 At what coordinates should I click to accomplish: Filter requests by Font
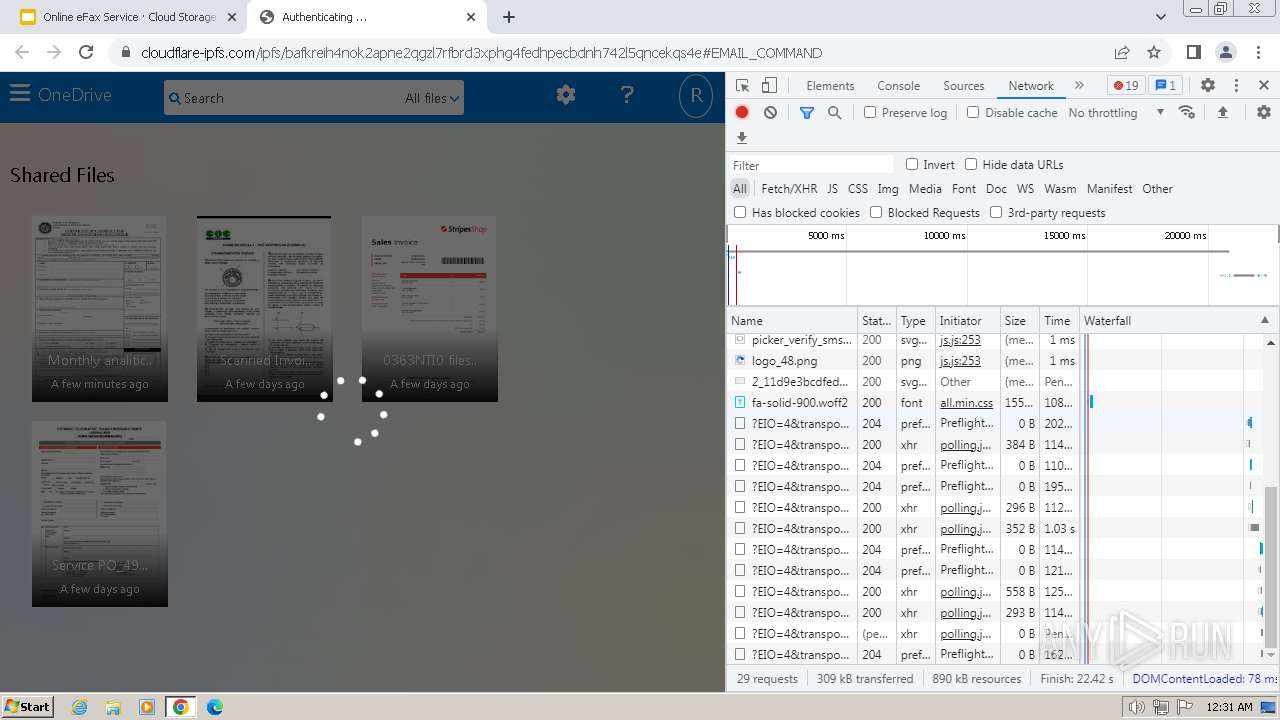click(964, 188)
